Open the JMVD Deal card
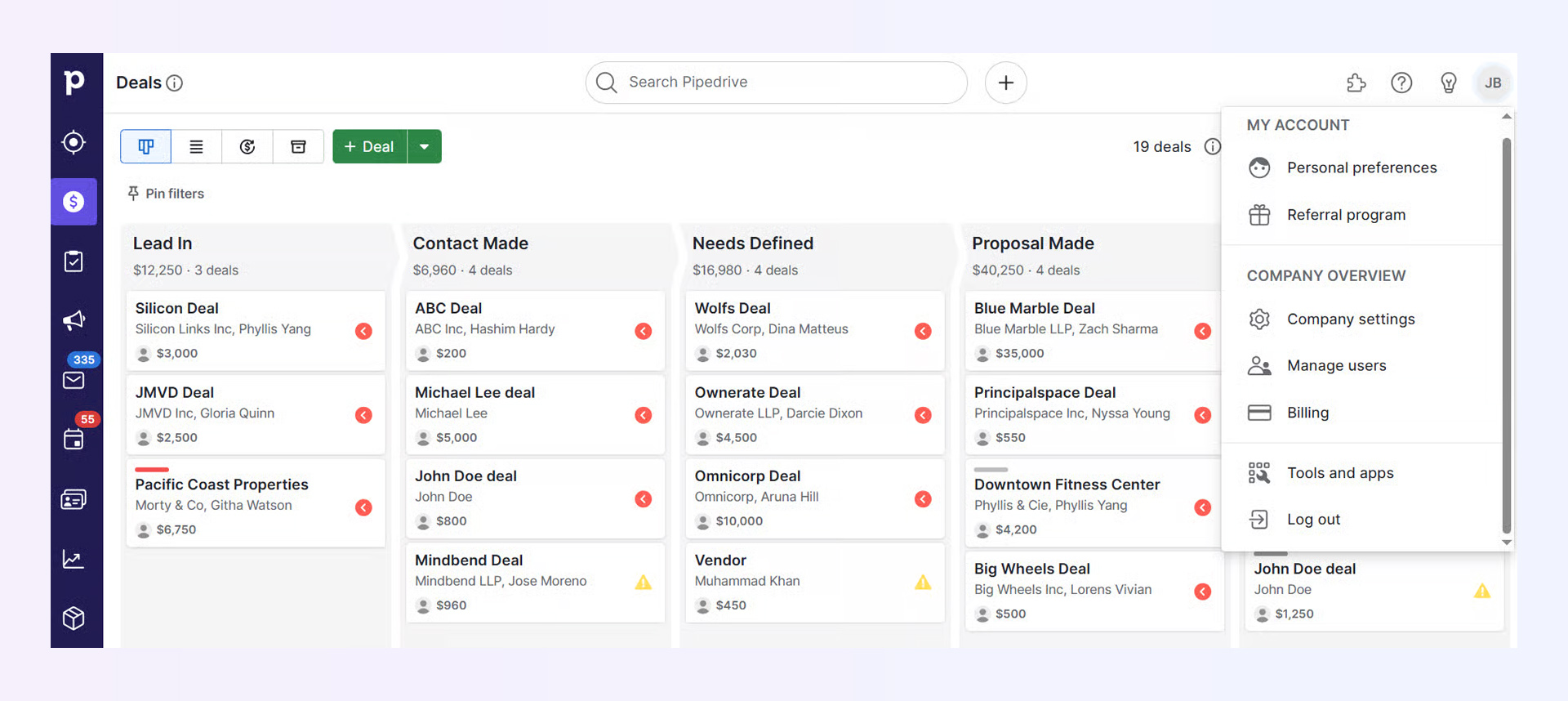 (x=256, y=414)
